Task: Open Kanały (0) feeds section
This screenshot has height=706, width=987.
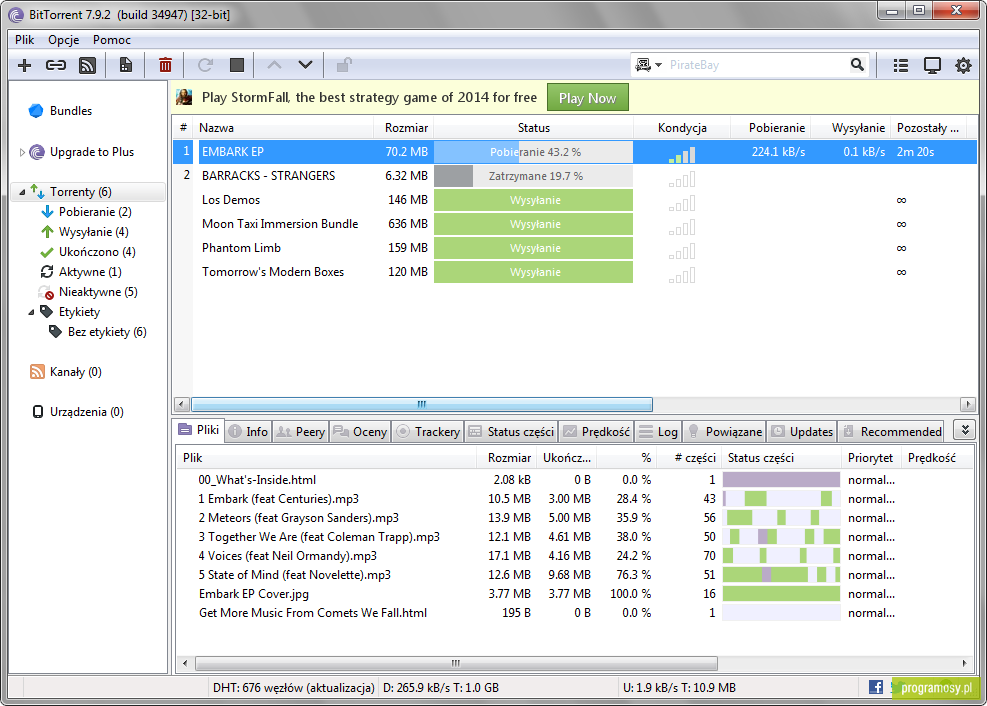Action: pyautogui.click(x=76, y=372)
